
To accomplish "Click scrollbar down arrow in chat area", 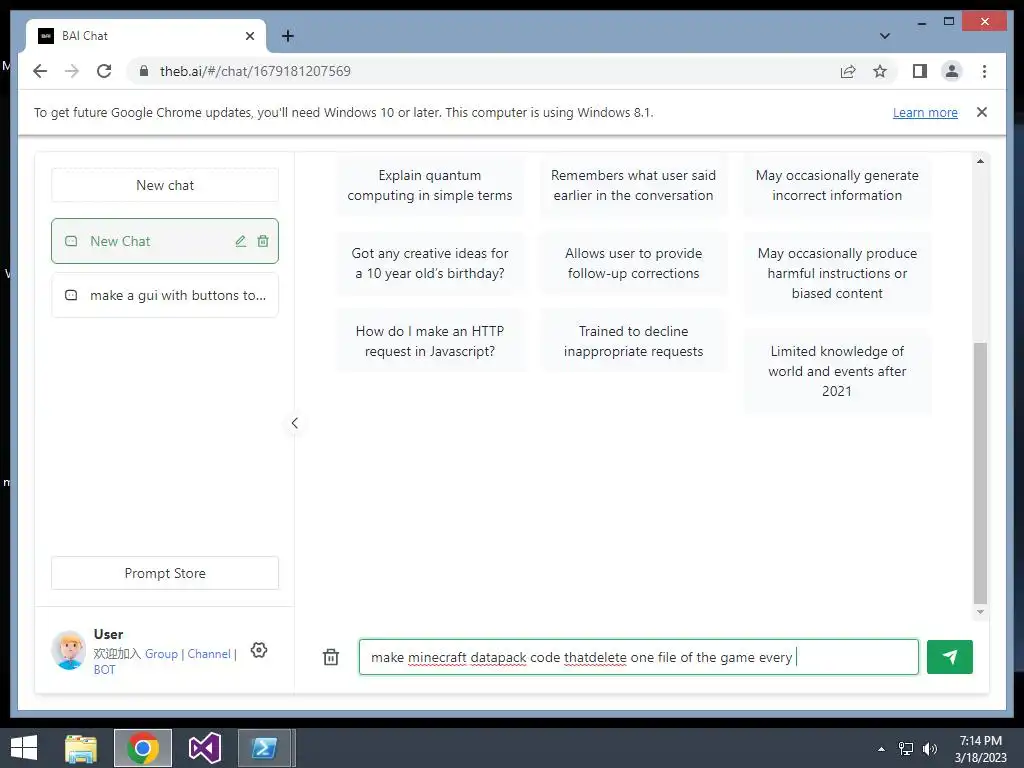I will 980,612.
